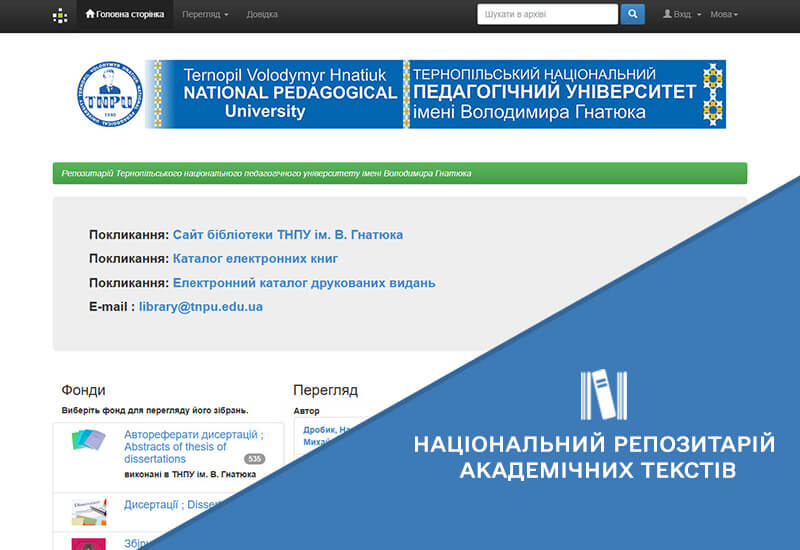Focus the Шукати в архіві search field
Screen dimensions: 800x550
click(x=547, y=14)
